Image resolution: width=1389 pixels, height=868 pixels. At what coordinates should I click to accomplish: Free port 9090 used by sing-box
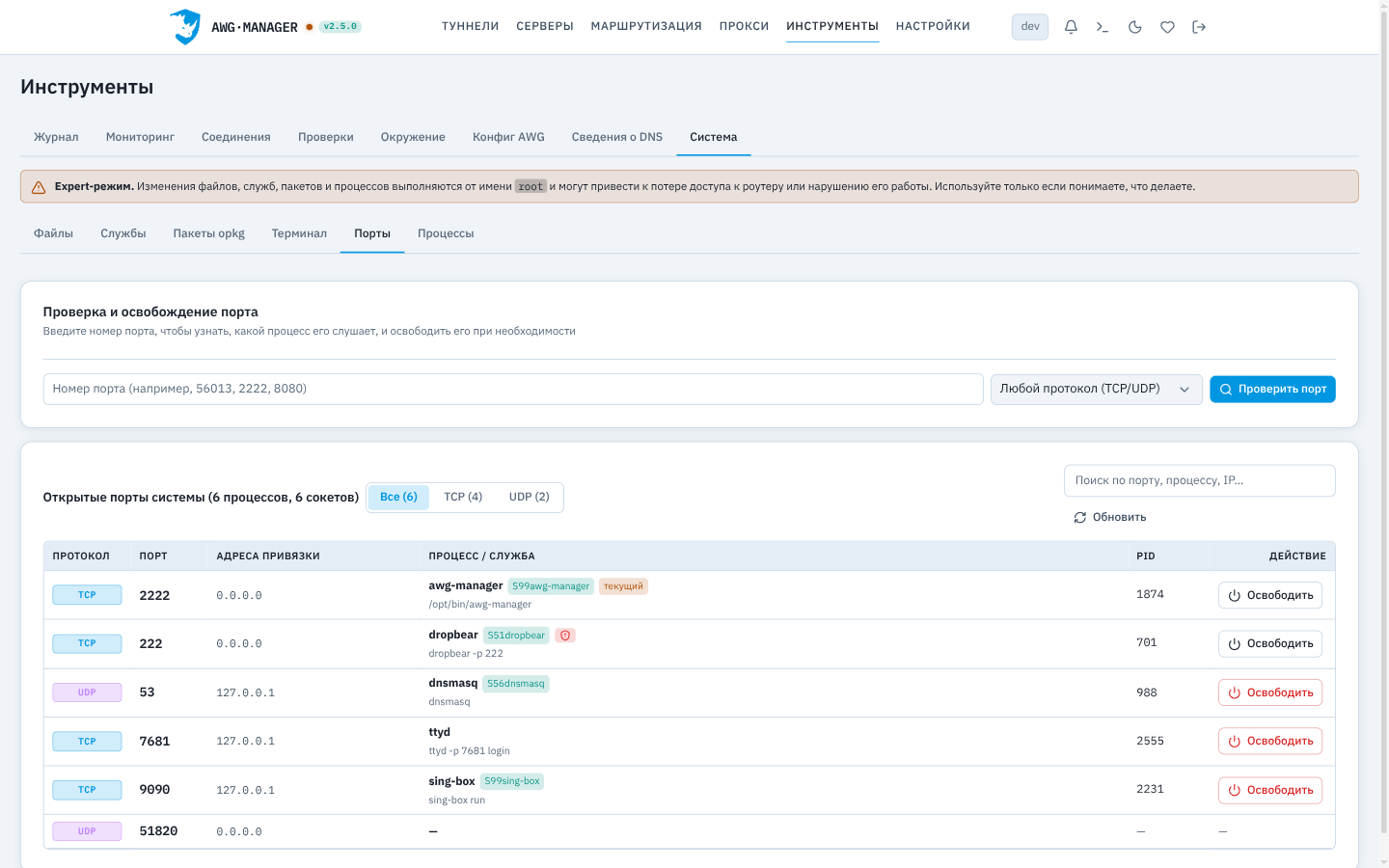1270,790
